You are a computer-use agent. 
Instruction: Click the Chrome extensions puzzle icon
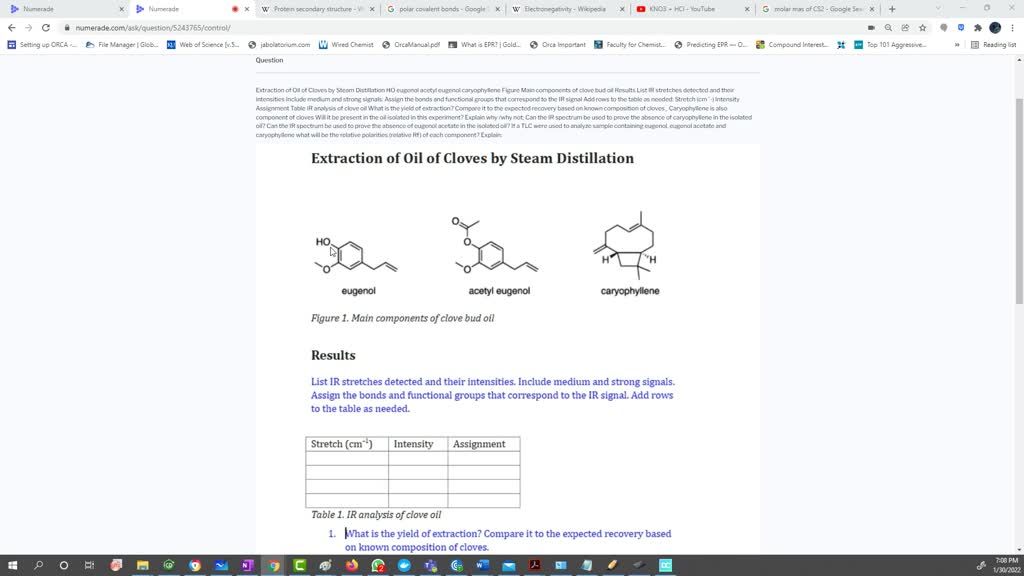click(978, 28)
